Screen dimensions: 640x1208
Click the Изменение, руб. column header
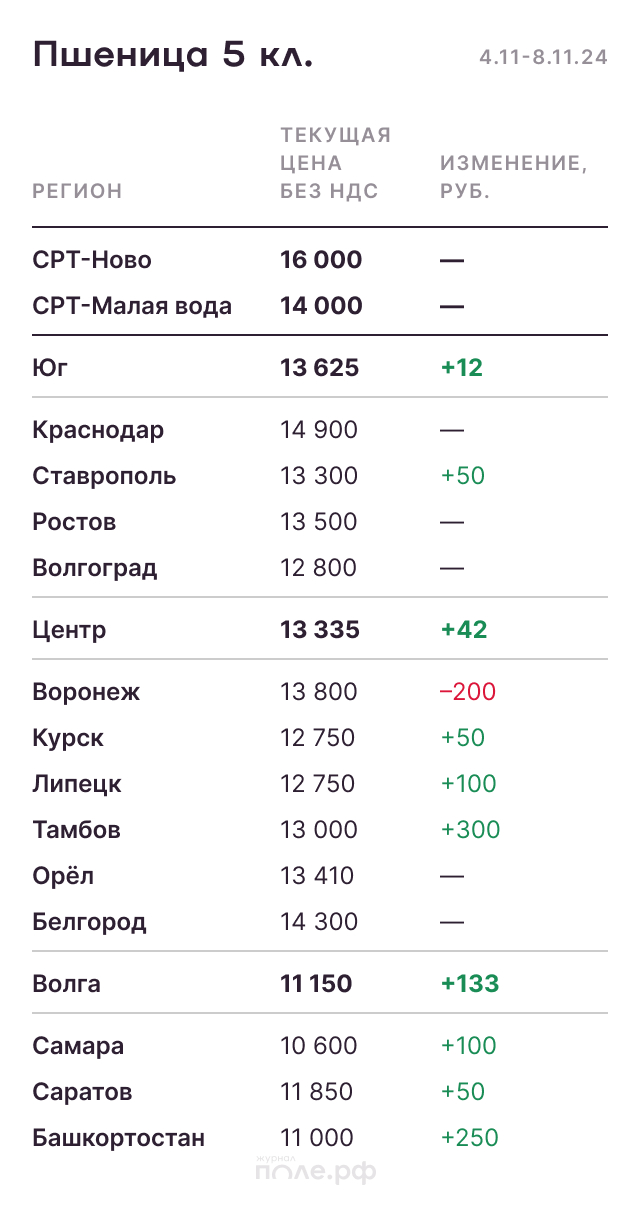[514, 177]
